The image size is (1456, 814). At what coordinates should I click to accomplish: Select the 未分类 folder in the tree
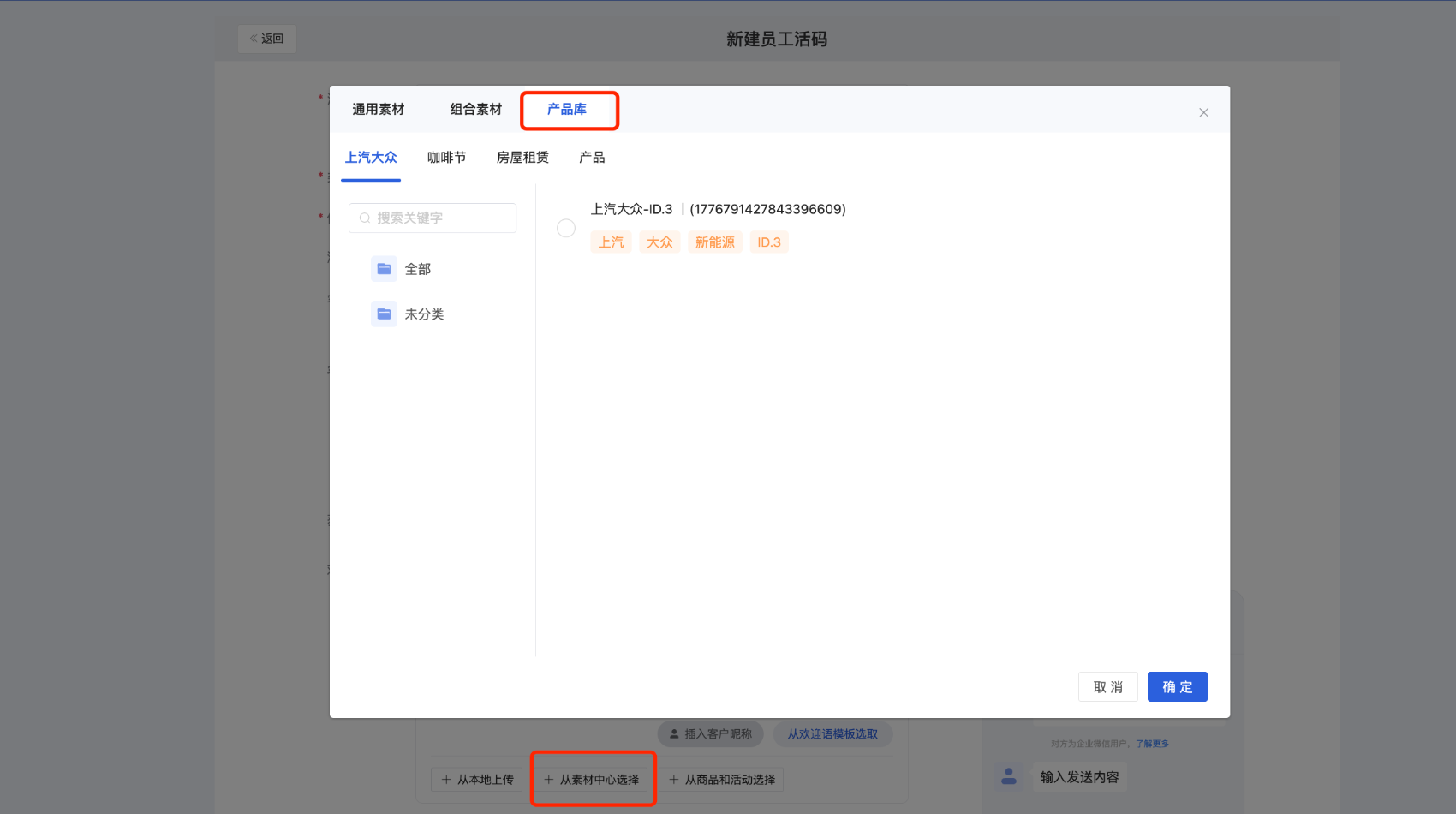point(424,314)
